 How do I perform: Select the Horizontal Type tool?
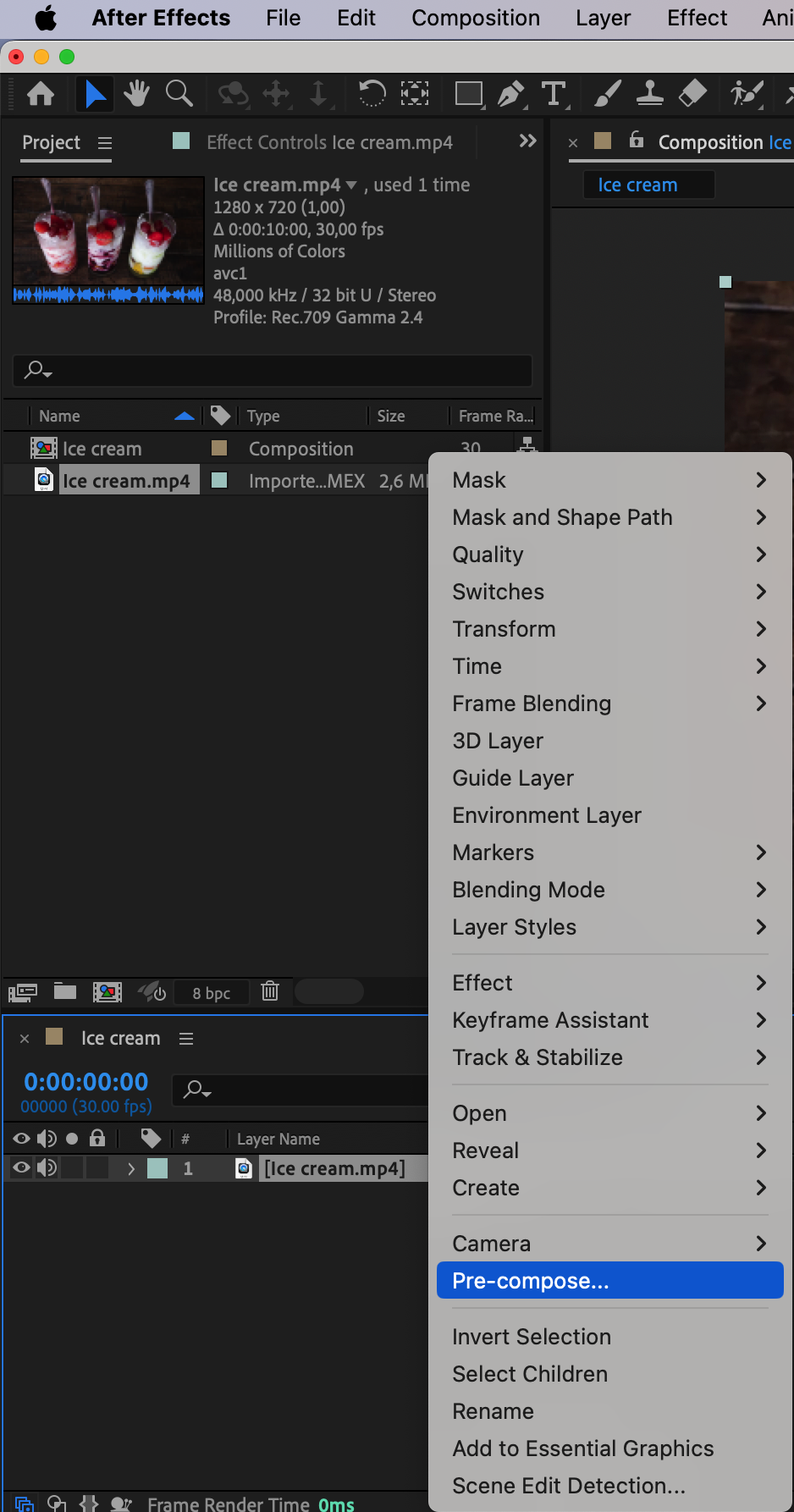(554, 93)
